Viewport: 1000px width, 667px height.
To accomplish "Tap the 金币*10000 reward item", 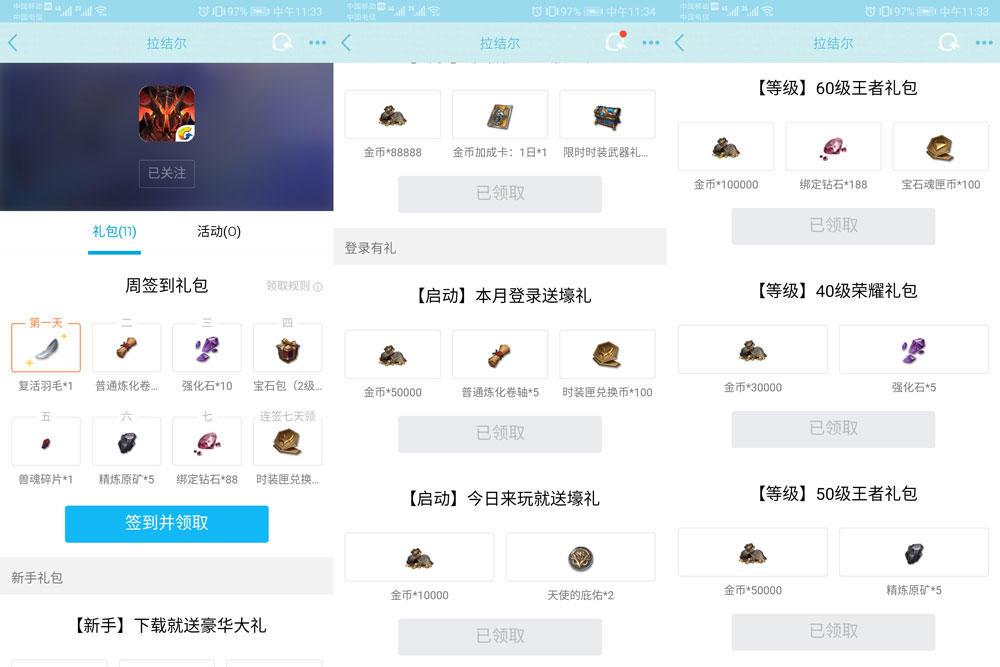I will coord(420,557).
